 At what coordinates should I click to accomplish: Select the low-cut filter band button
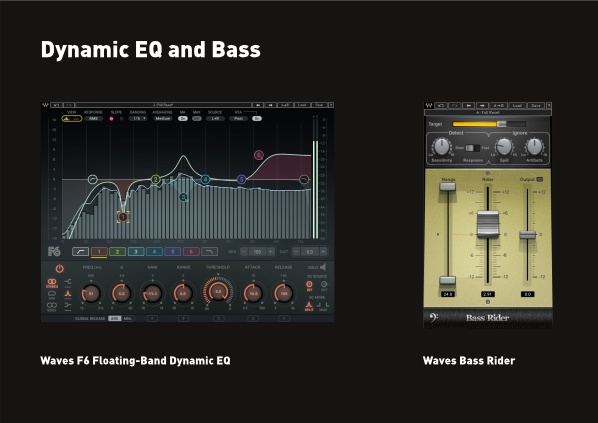point(80,252)
